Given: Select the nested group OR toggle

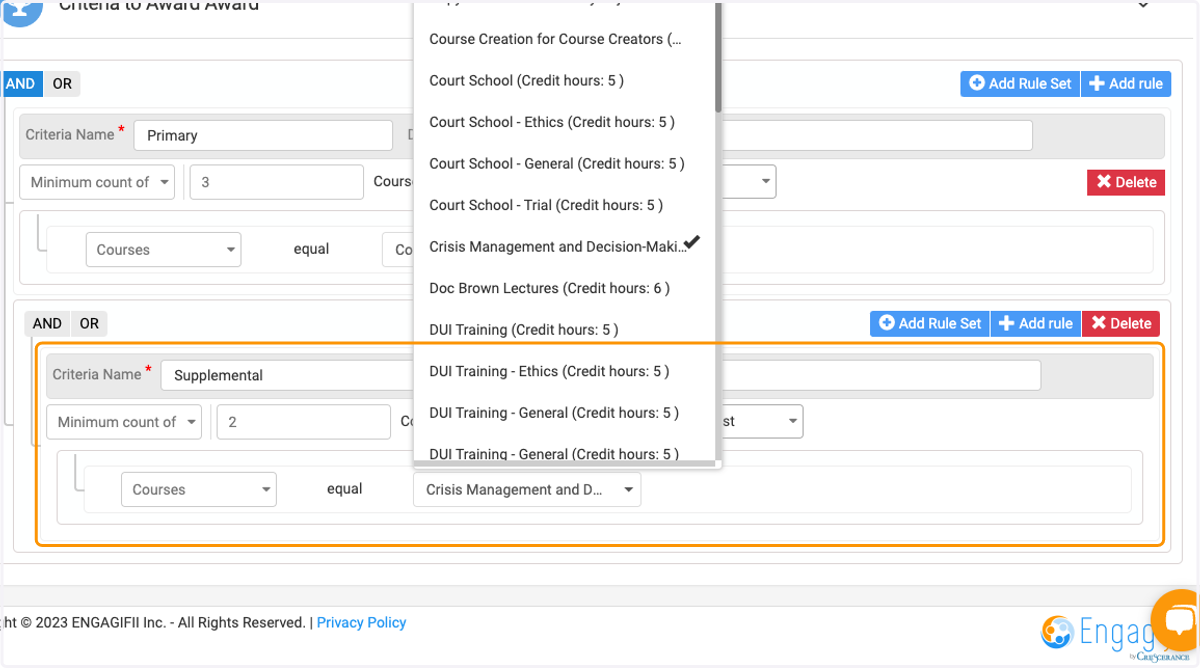Looking at the screenshot, I should coord(89,323).
